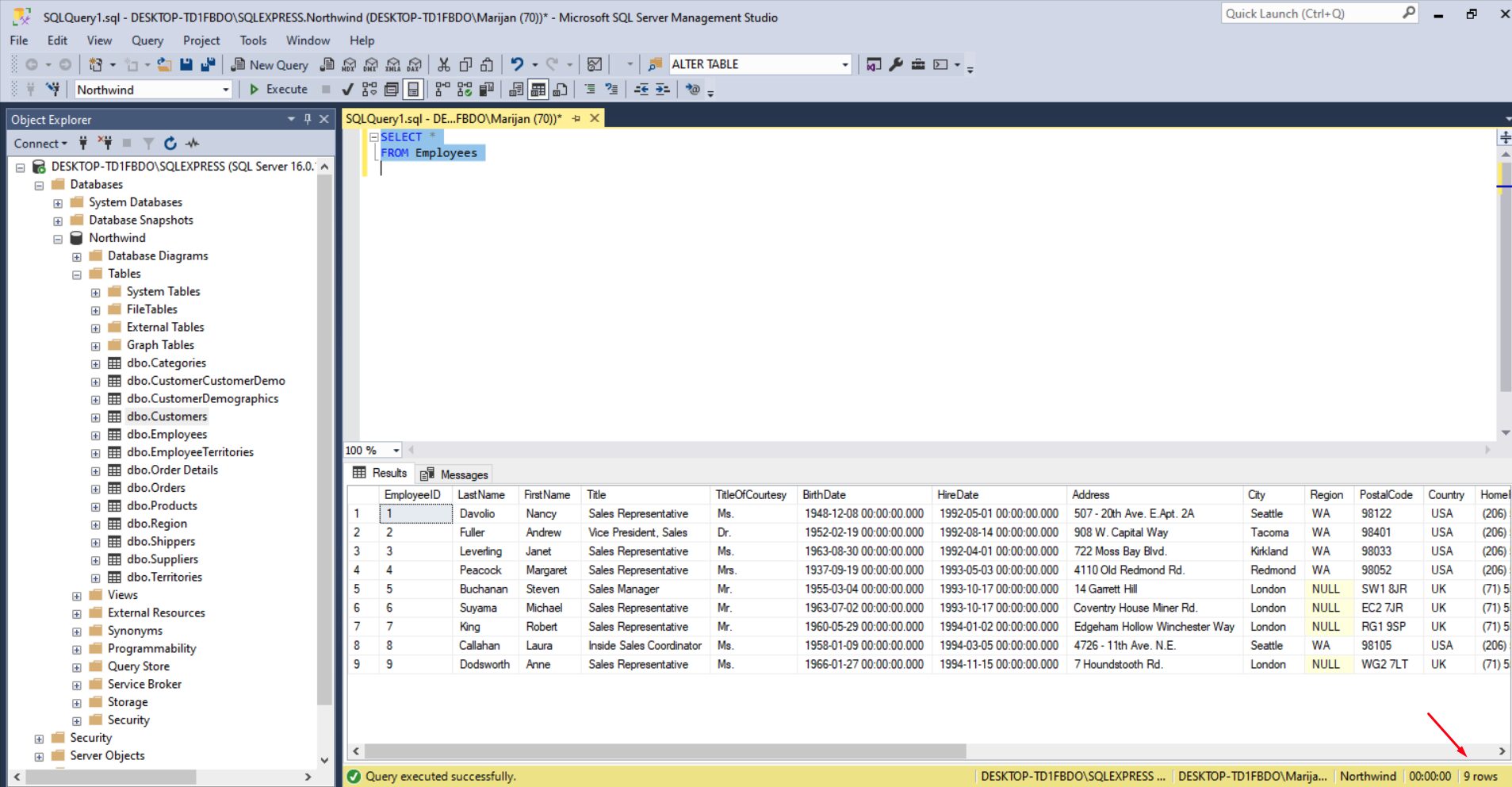Toggle Include Actual Execution Plan
Viewport: 1512px width, 787px height.
coord(442,90)
